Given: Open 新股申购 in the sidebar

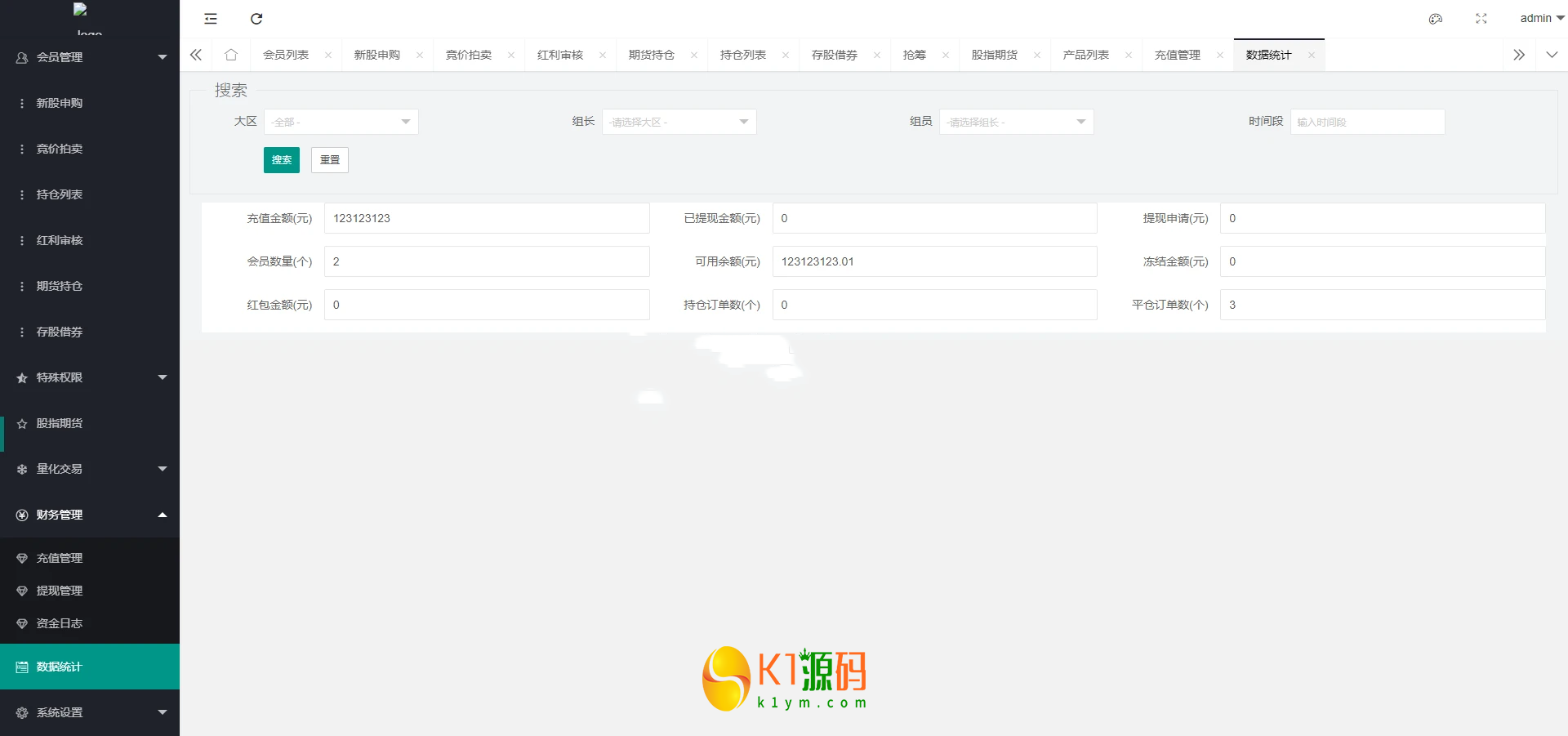Looking at the screenshot, I should 90,103.
